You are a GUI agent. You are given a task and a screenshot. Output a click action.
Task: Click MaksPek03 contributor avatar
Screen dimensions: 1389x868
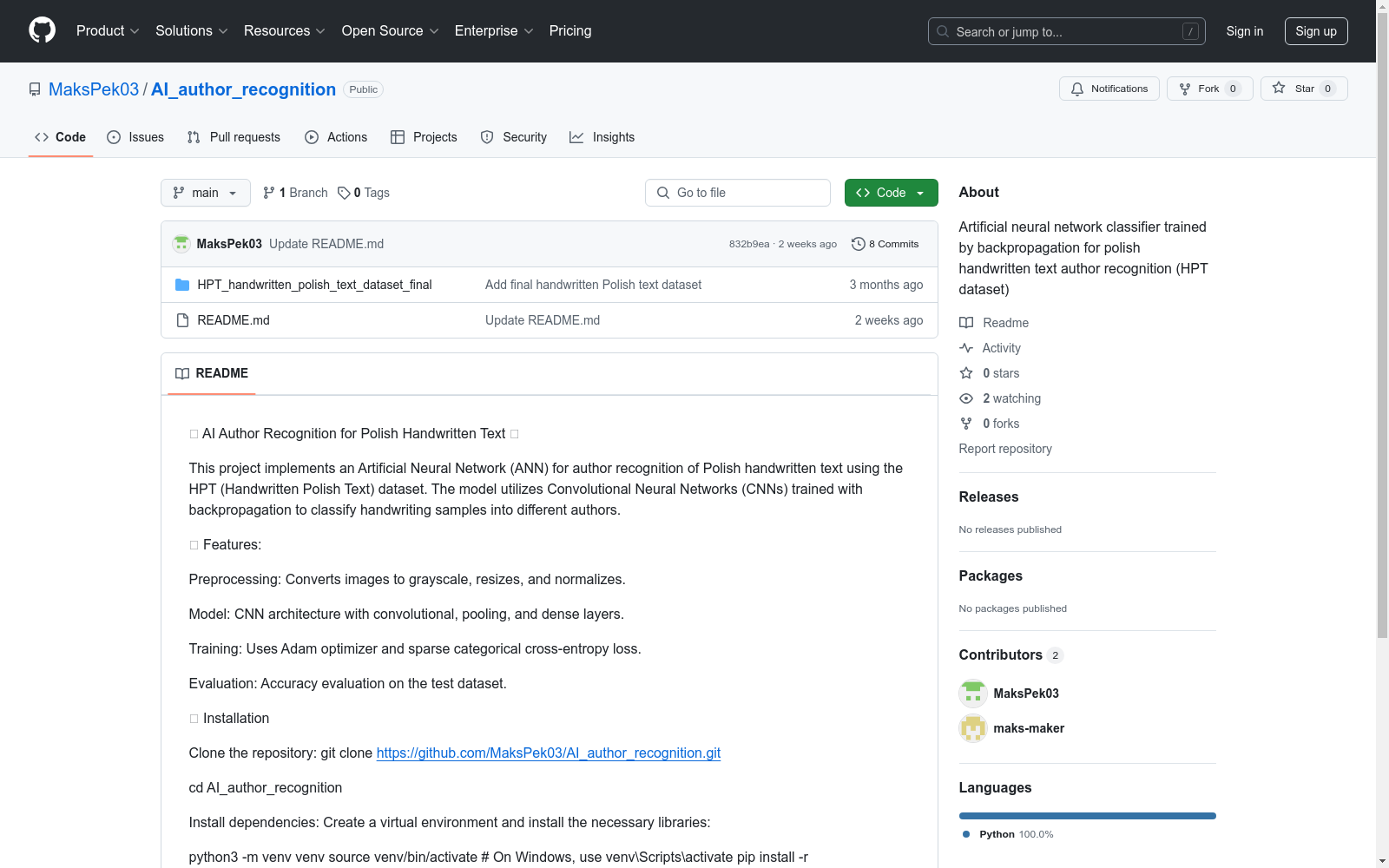click(x=973, y=694)
